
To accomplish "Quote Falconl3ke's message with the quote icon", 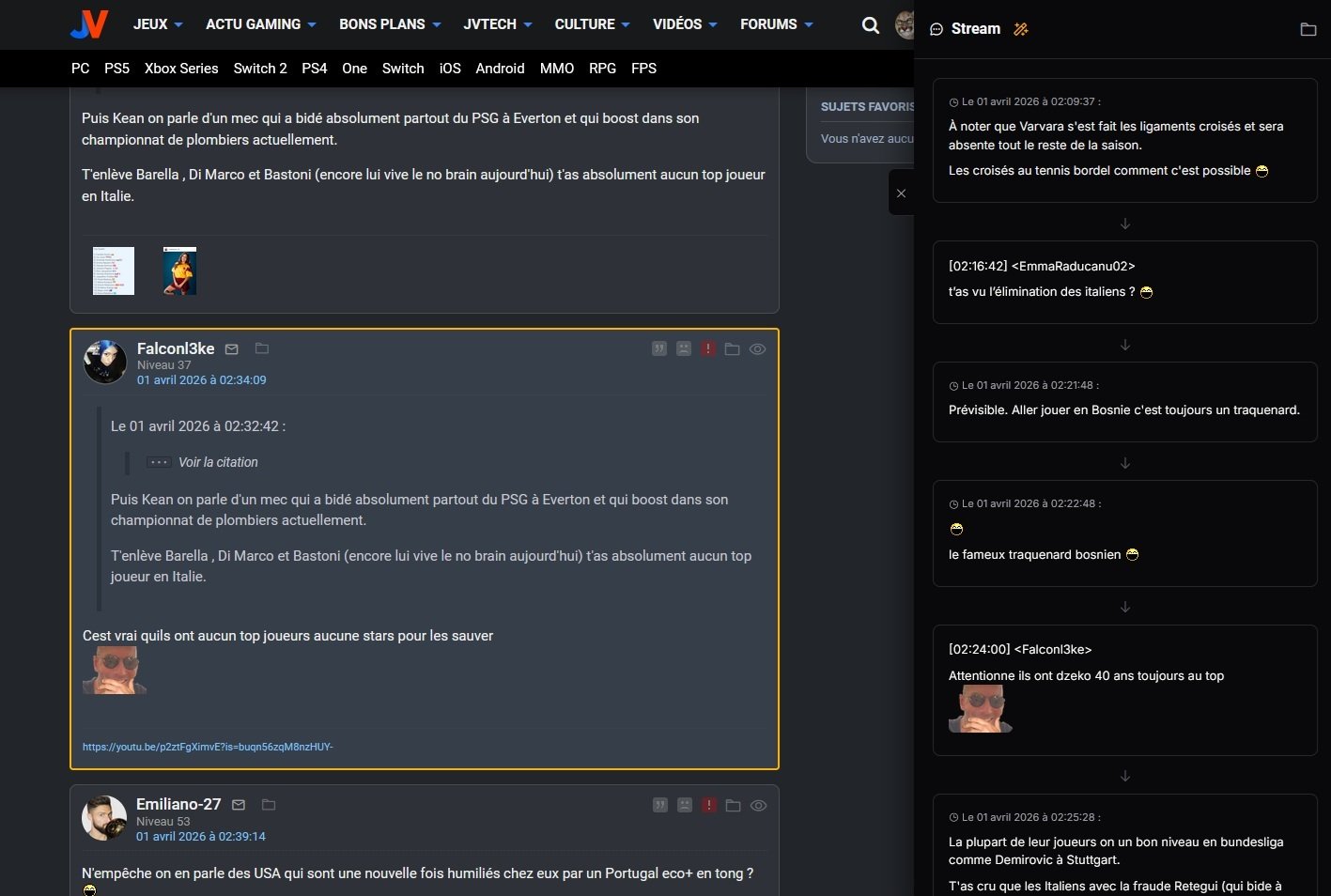I will pyautogui.click(x=659, y=348).
